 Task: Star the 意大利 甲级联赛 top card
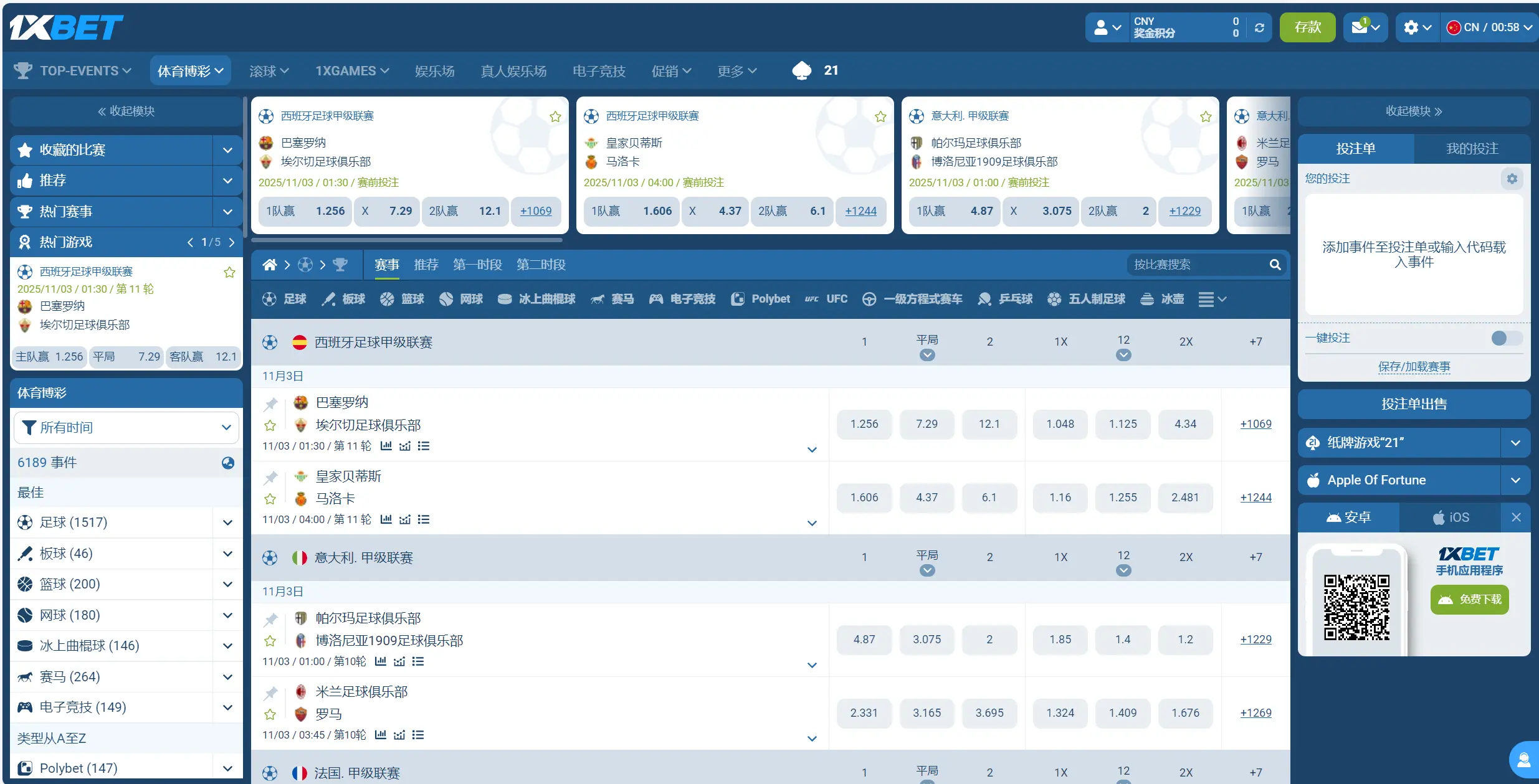[x=1206, y=116]
